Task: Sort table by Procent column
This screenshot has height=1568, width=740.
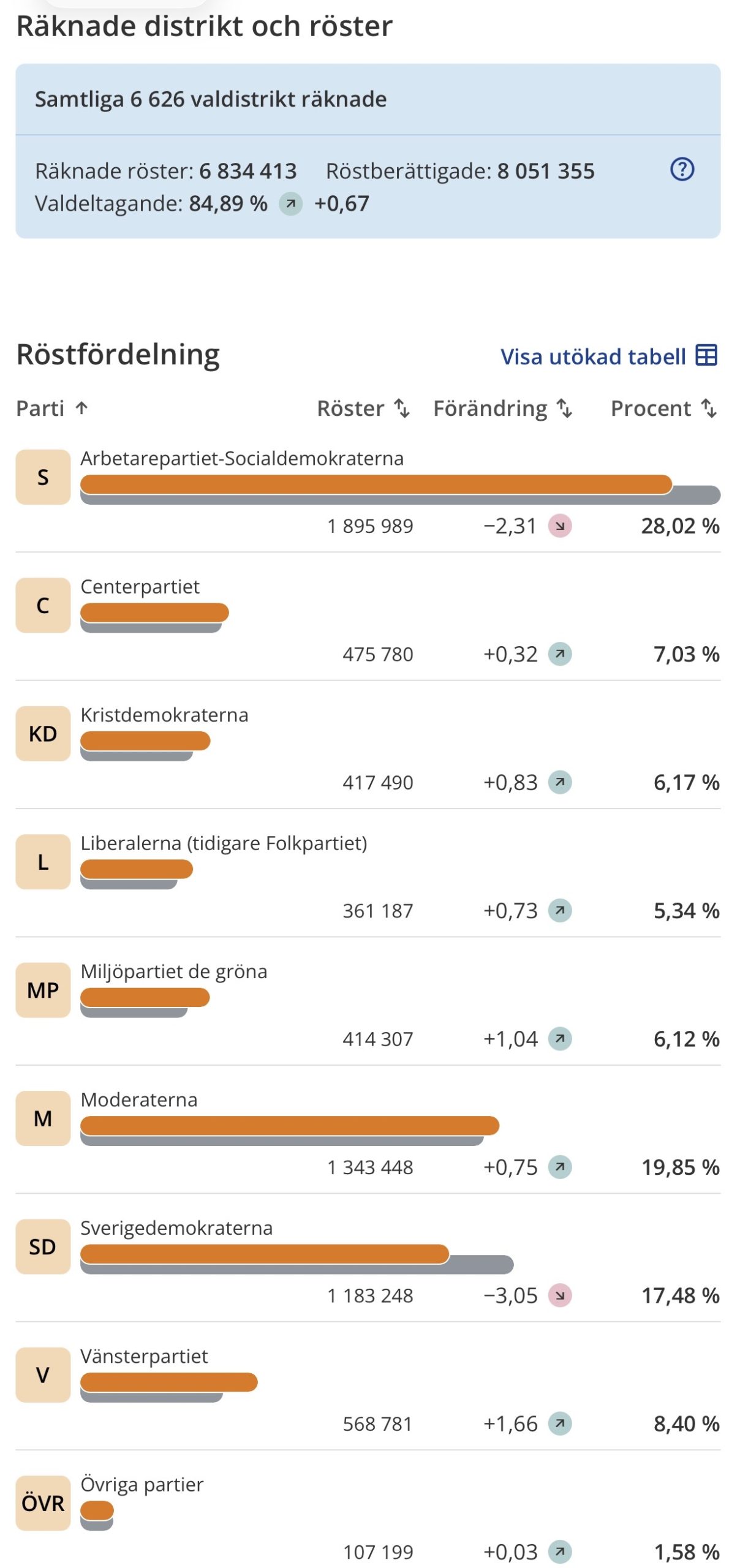Action: click(x=664, y=408)
